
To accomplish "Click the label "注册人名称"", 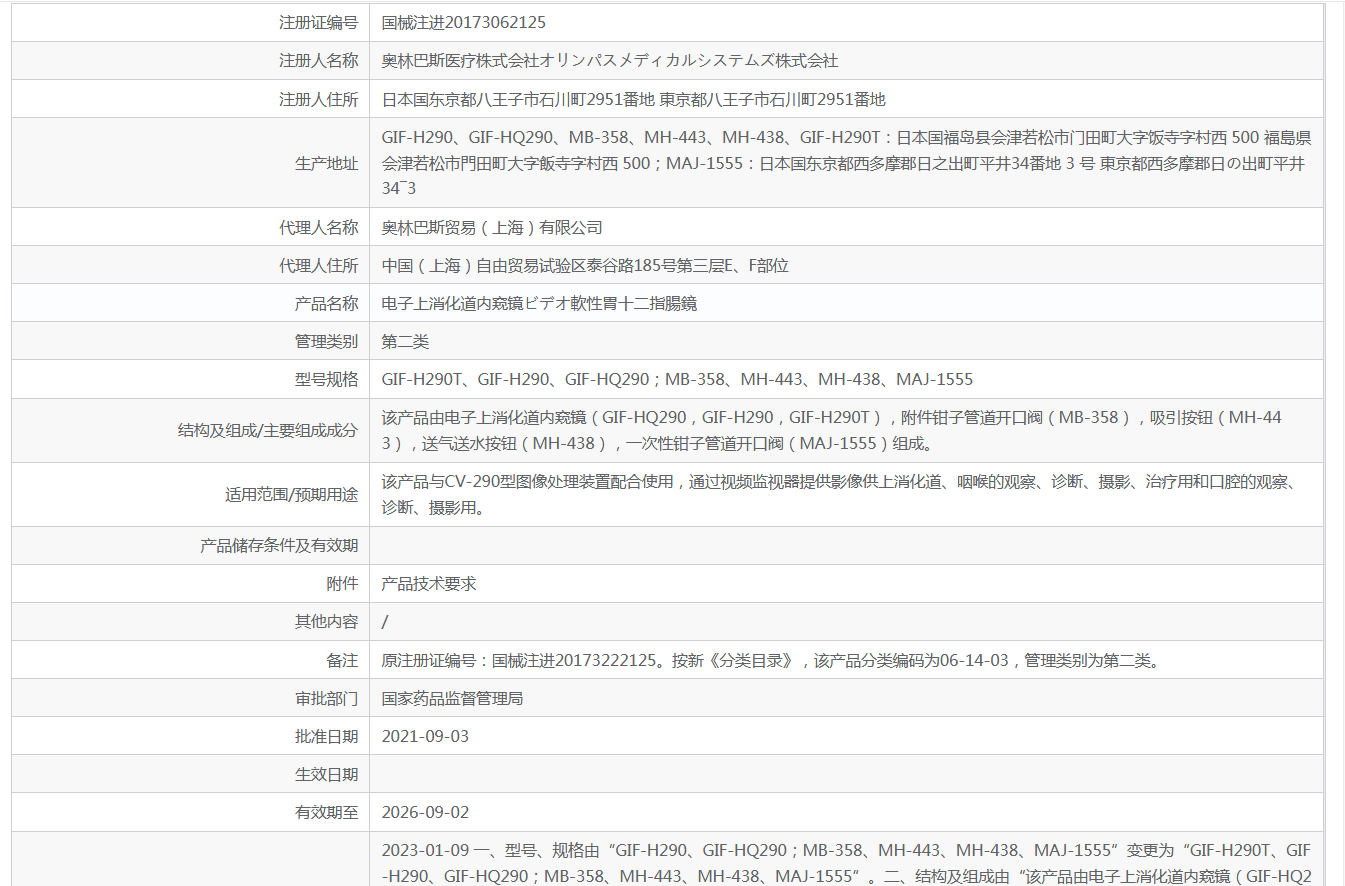I will coord(318,60).
